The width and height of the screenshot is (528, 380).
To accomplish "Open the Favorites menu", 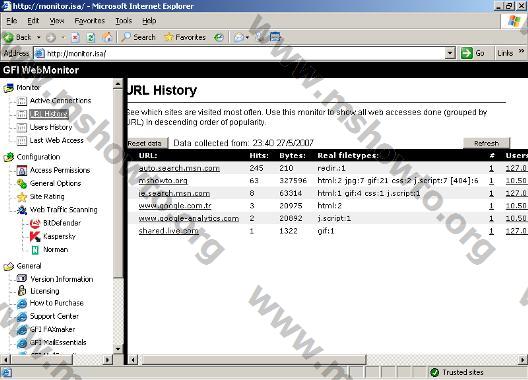I will coord(90,21).
